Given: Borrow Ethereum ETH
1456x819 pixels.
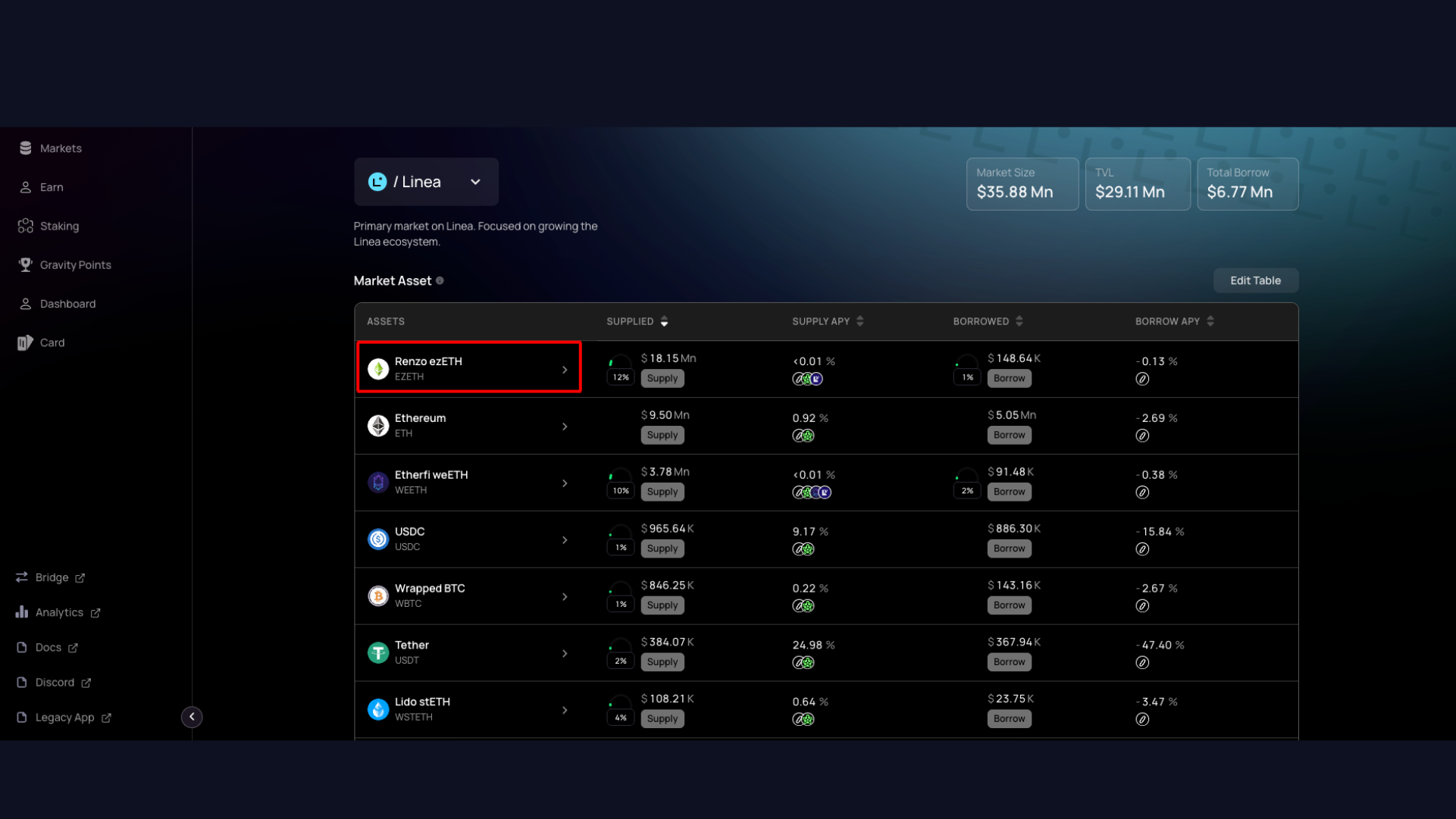Looking at the screenshot, I should tap(1010, 435).
